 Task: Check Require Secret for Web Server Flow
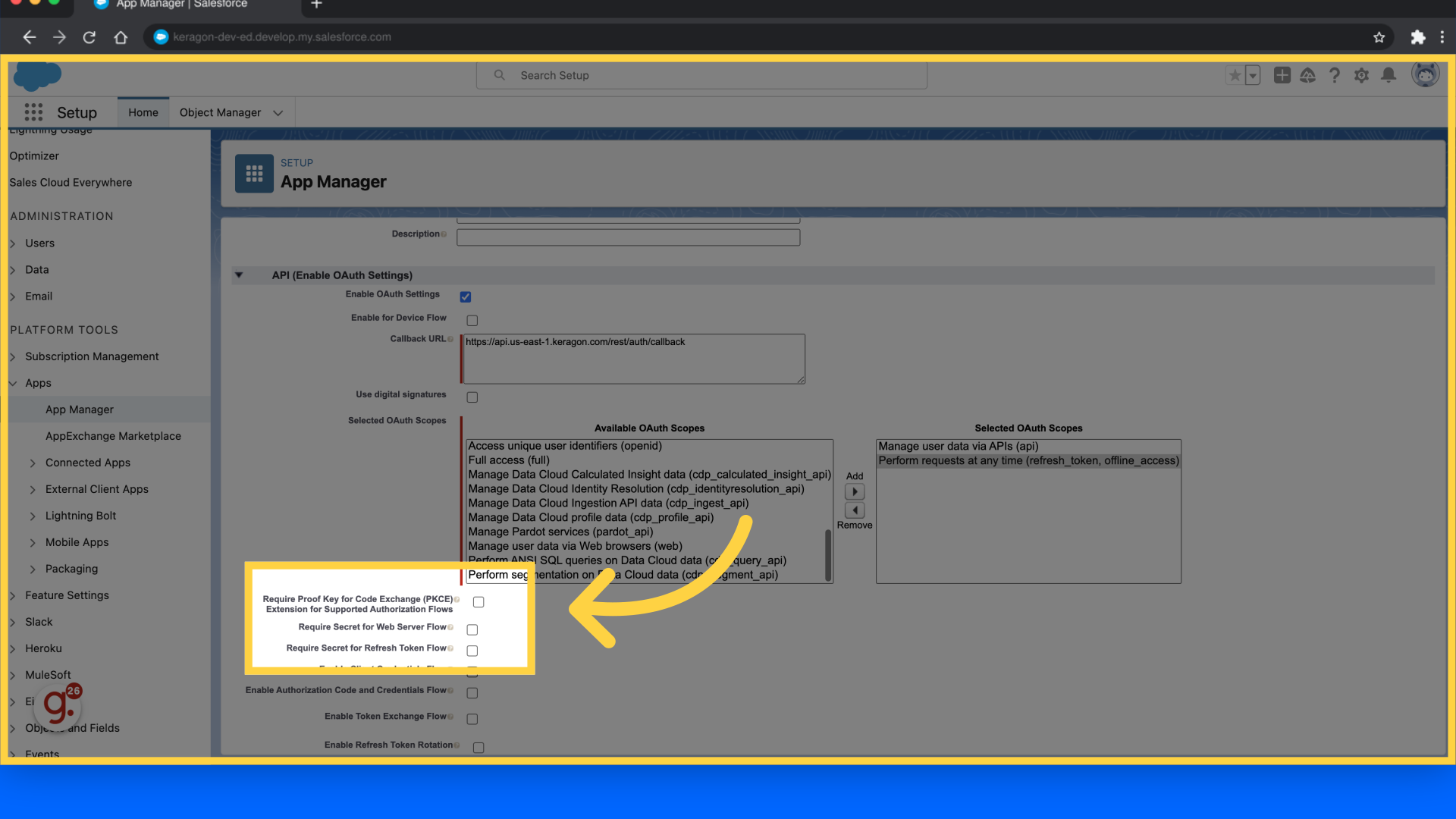[x=472, y=629]
